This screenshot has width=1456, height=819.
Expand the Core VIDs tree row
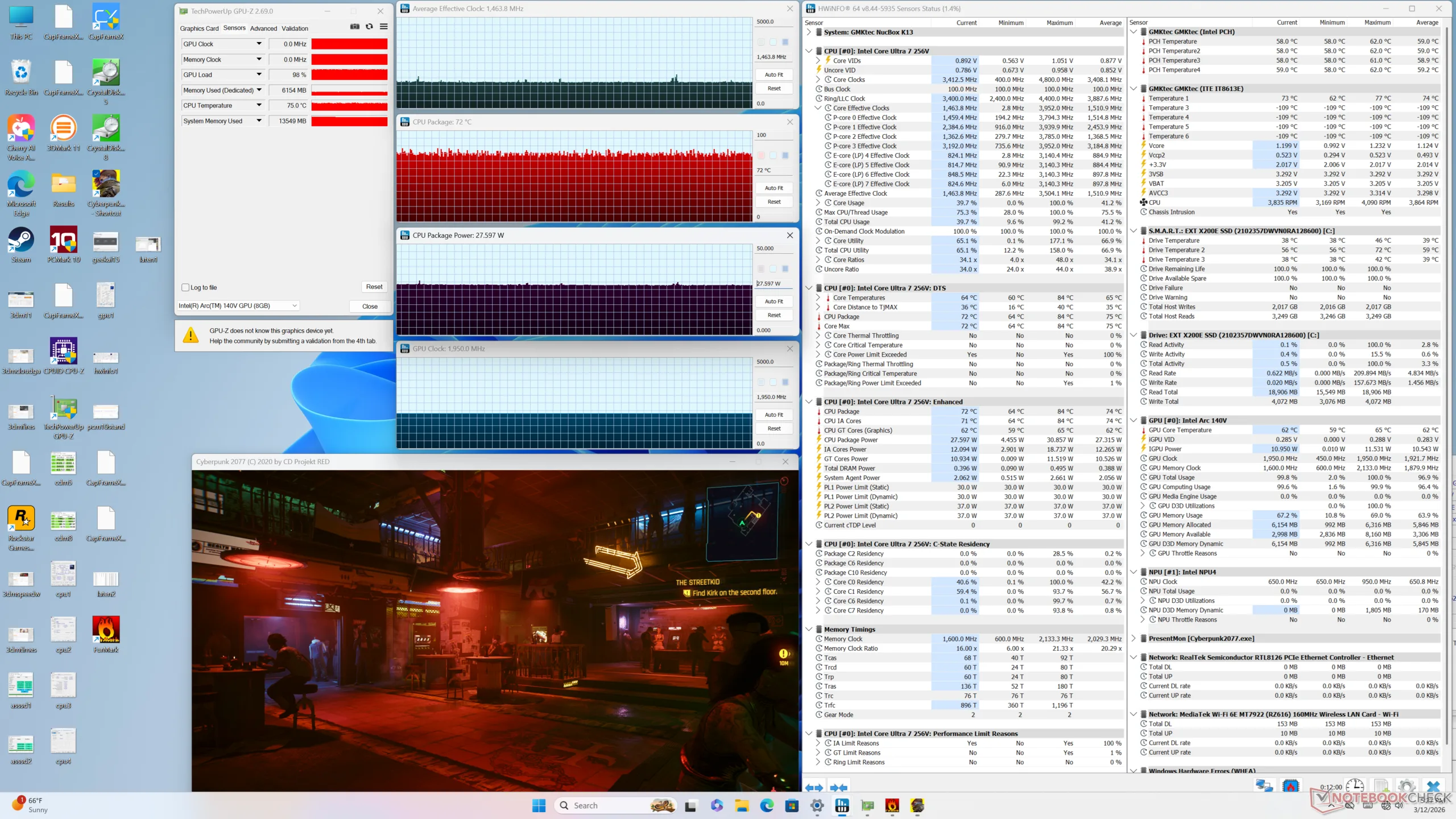[818, 61]
